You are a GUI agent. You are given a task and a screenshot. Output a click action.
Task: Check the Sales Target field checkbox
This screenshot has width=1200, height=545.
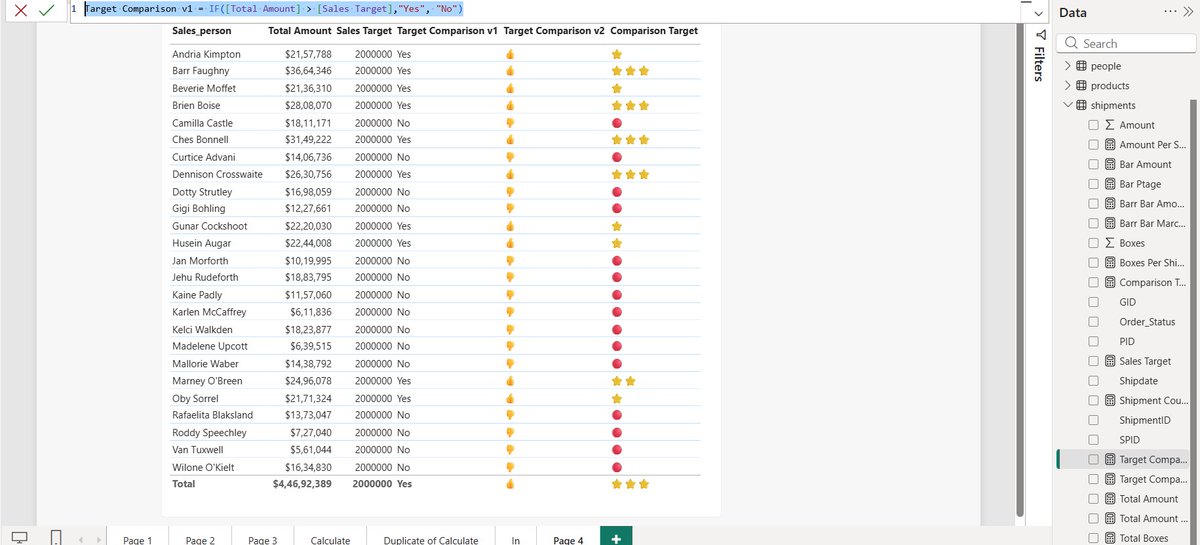[1094, 361]
